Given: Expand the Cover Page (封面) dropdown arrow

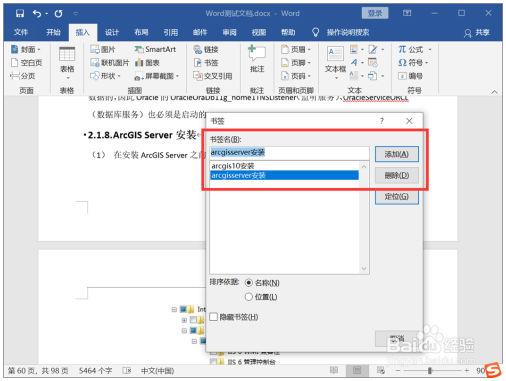Looking at the screenshot, I should pyautogui.click(x=39, y=50).
